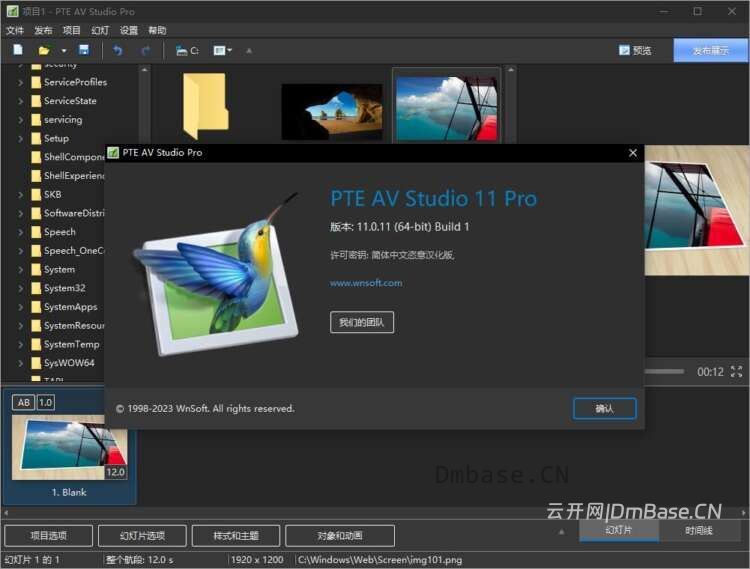Viewport: 750px width, 569px height.
Task: Click the folder tree scroll-up arrow
Action: coord(144,69)
